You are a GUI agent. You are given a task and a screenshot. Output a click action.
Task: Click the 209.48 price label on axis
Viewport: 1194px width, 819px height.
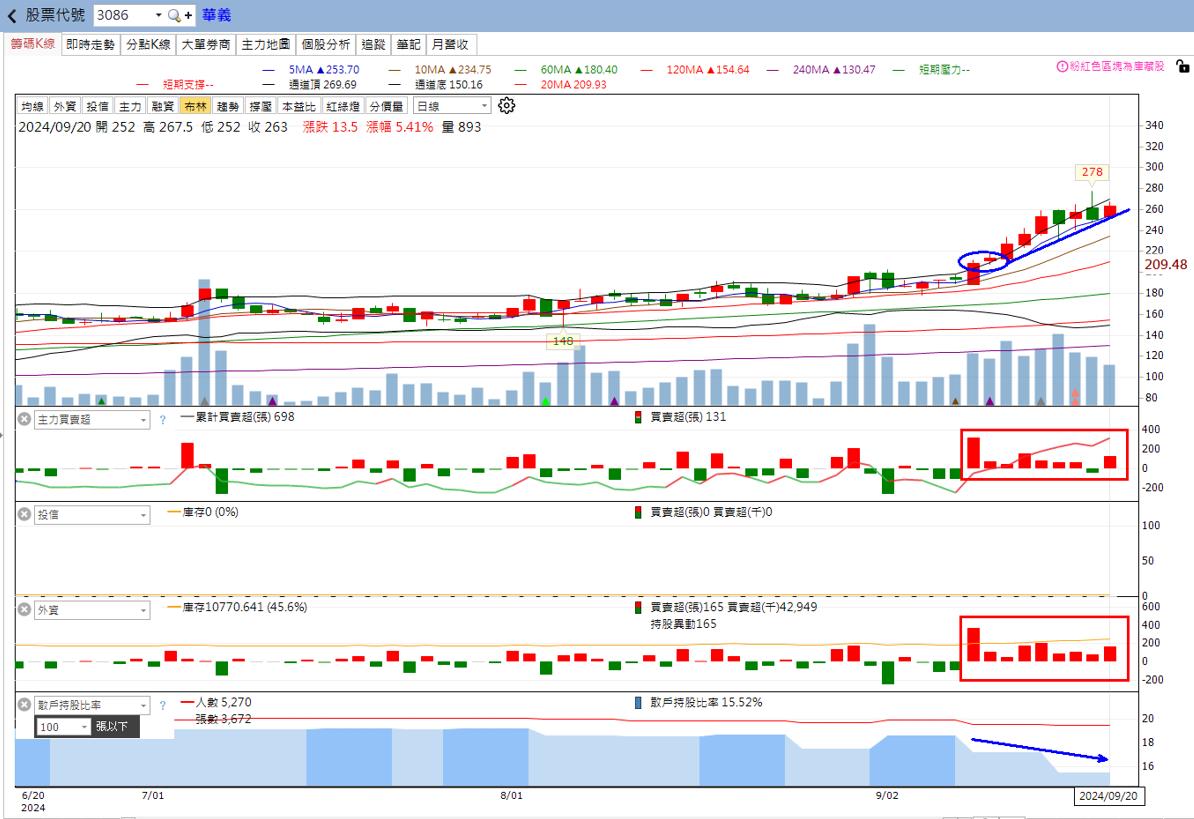pos(1166,265)
